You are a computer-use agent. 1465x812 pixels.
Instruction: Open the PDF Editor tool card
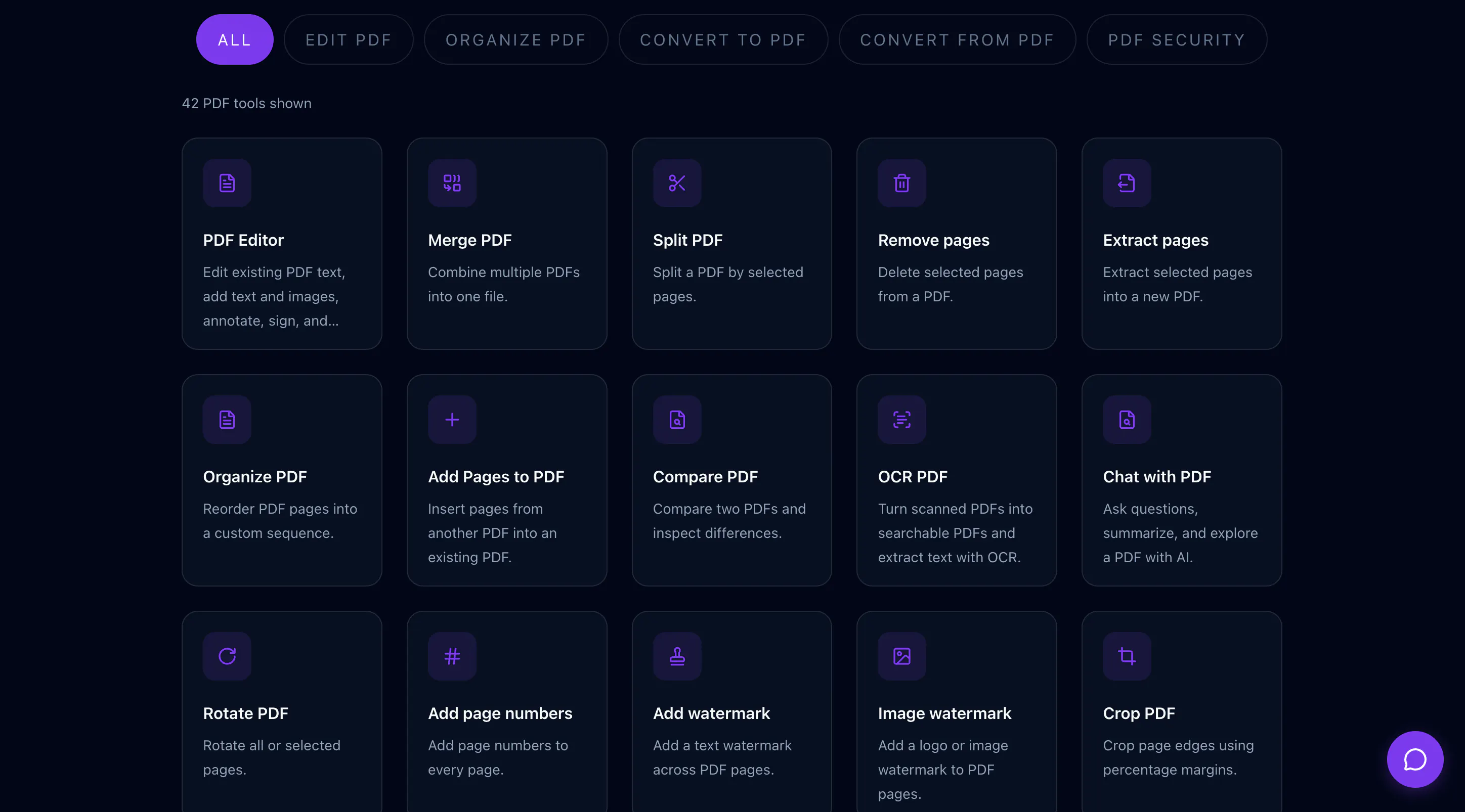click(282, 244)
